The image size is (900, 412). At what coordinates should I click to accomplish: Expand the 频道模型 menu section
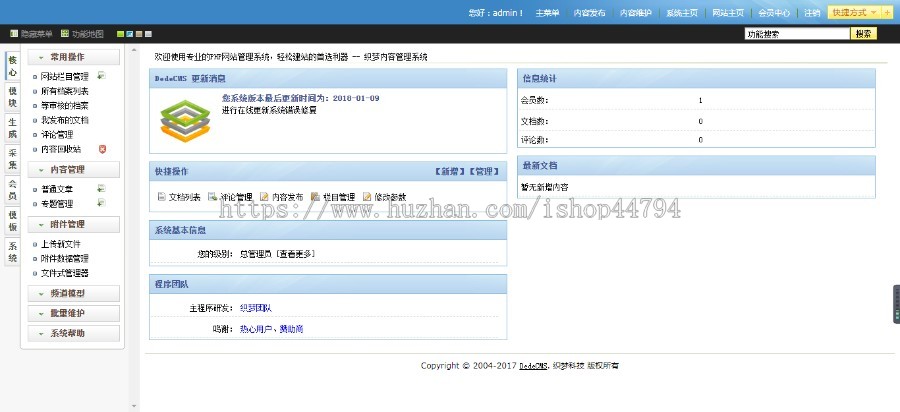[74, 293]
